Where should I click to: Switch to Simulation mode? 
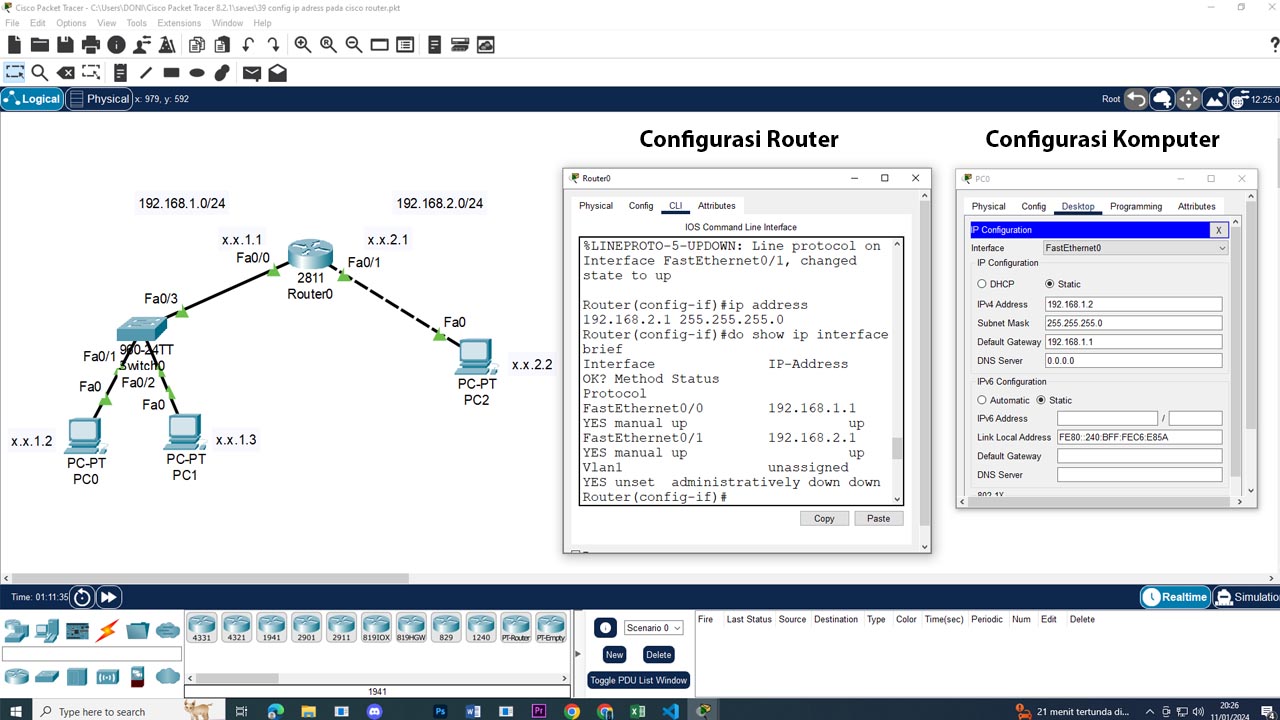(1246, 597)
